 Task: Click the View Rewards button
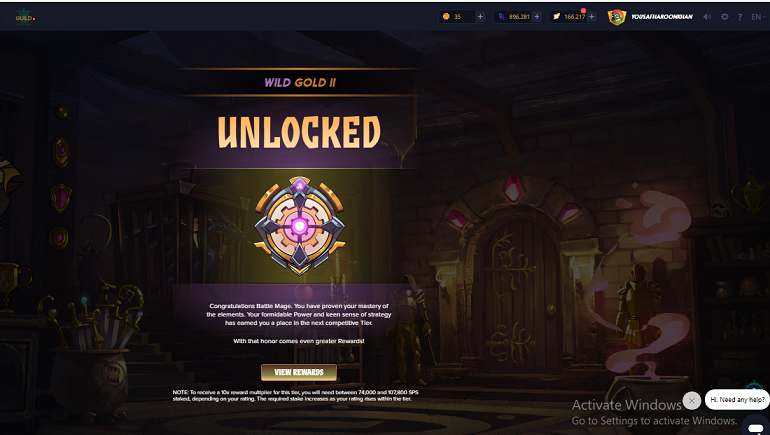299,372
